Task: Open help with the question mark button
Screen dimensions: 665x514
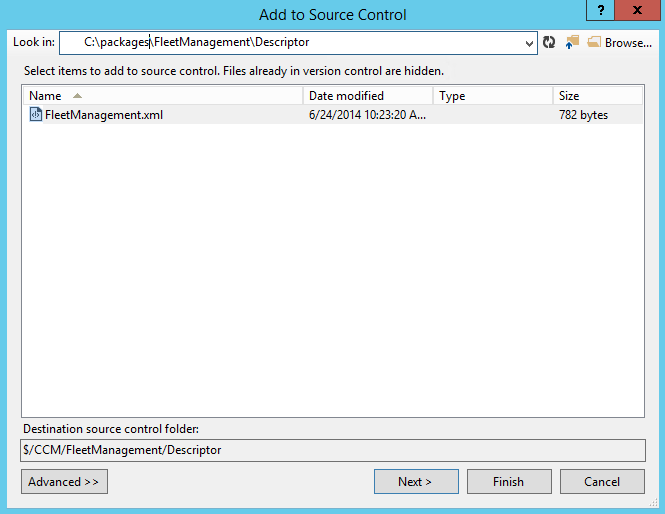Action: click(600, 10)
